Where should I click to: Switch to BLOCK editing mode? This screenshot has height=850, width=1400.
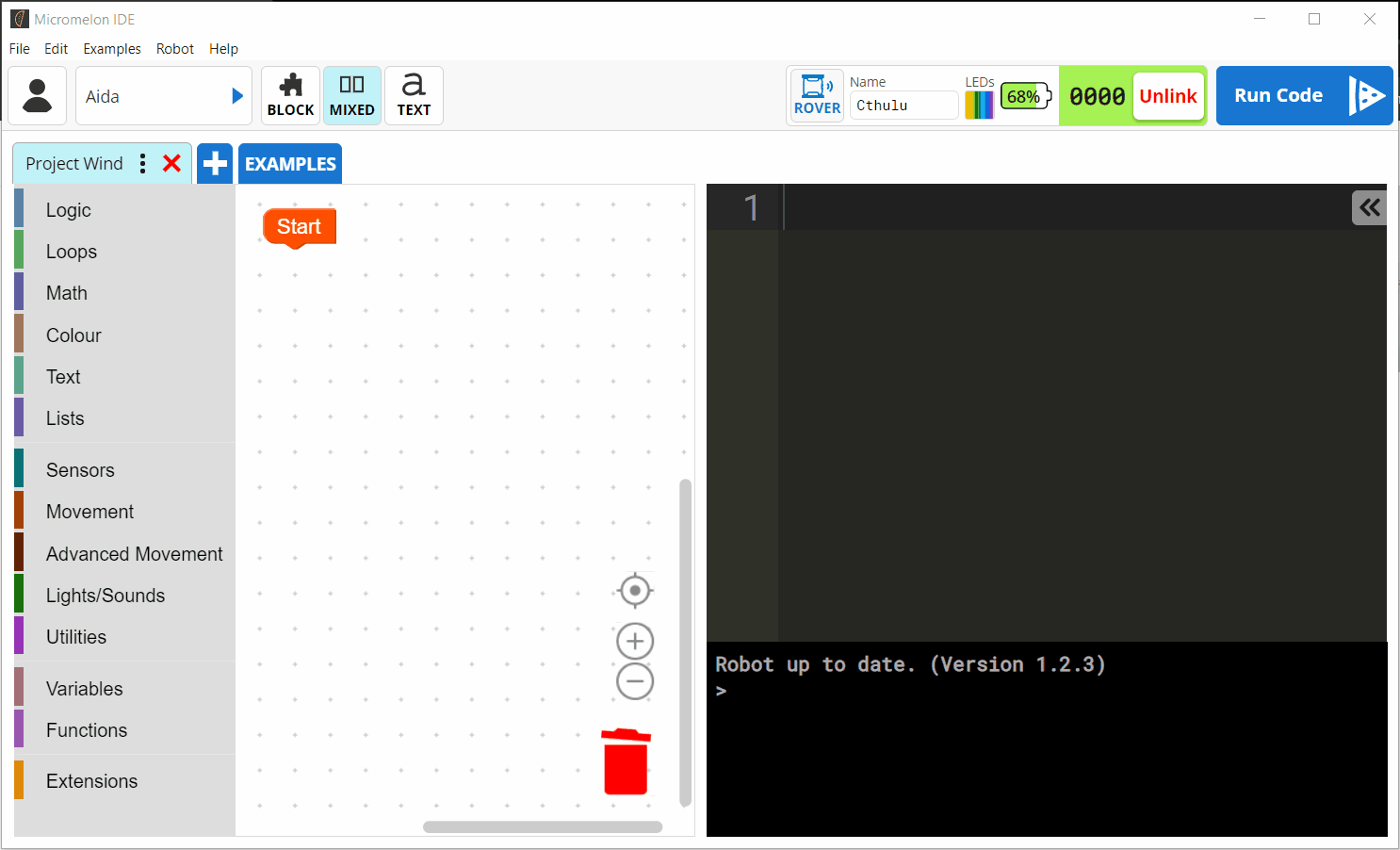coord(290,95)
